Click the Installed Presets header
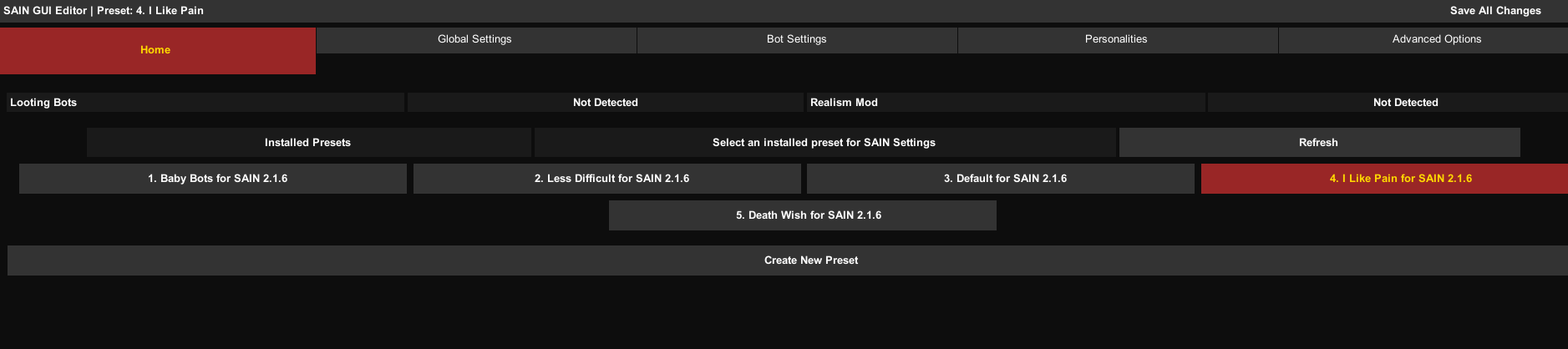This screenshot has height=349, width=1568. point(308,143)
